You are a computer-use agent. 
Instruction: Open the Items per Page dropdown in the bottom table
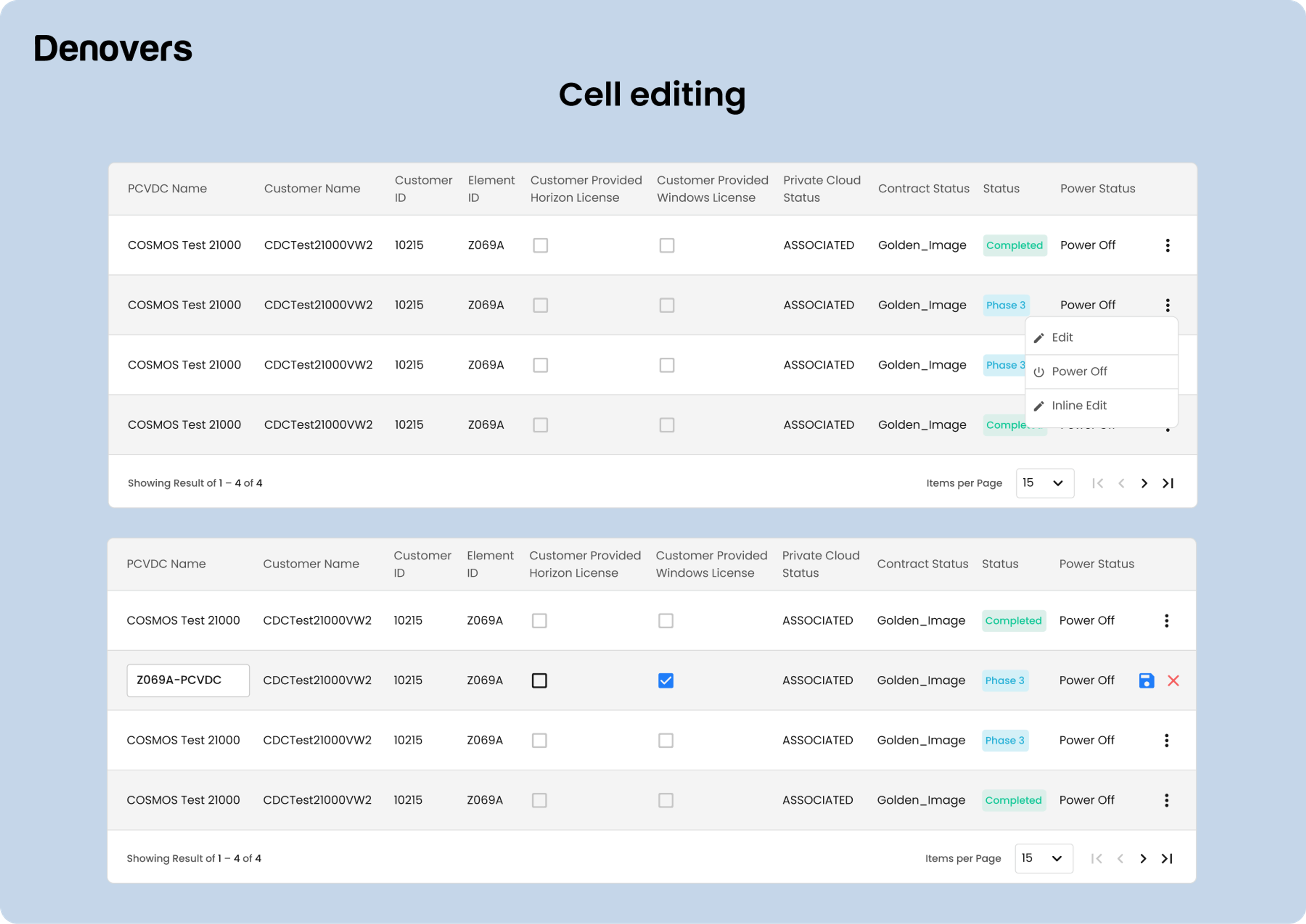click(1044, 859)
